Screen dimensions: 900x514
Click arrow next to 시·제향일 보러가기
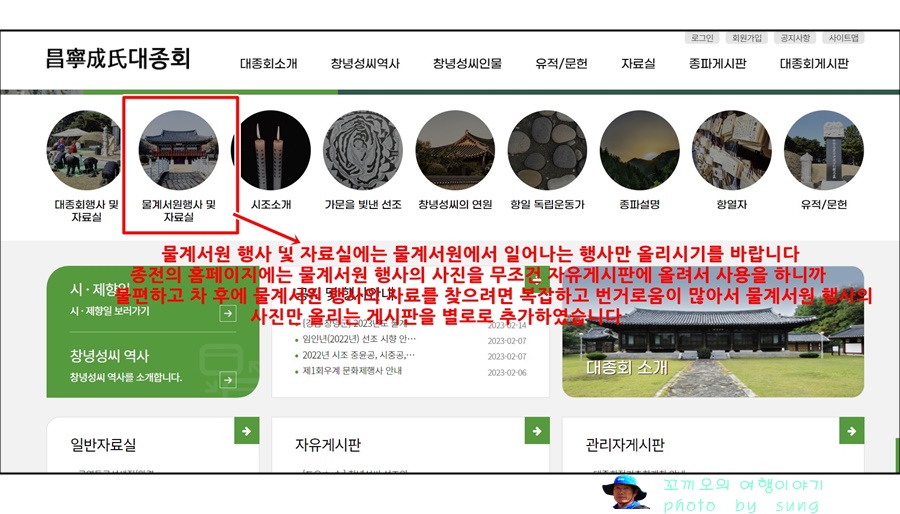(x=228, y=313)
